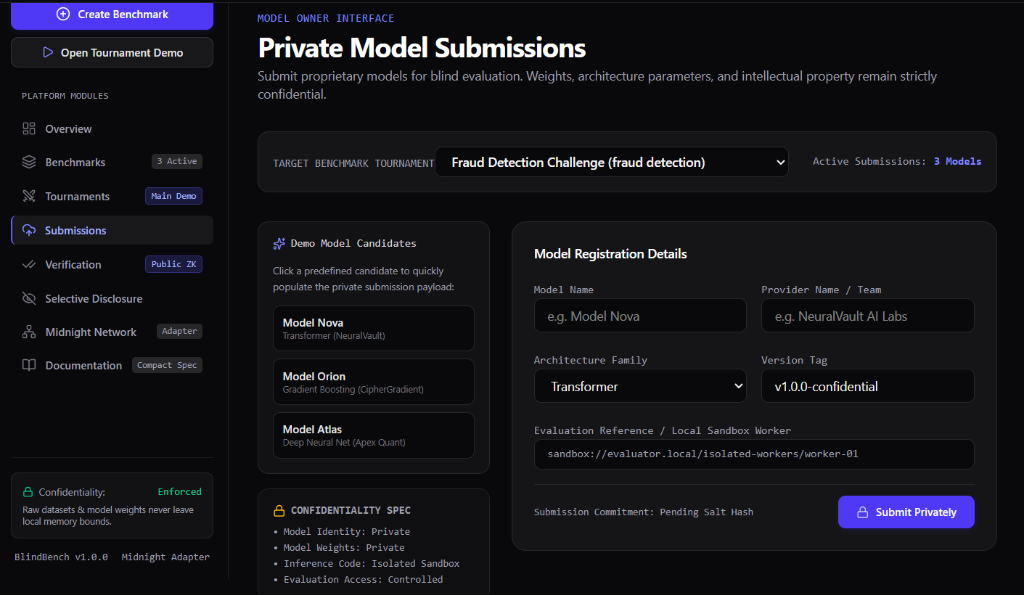Focus the Model Name input field

(640, 316)
